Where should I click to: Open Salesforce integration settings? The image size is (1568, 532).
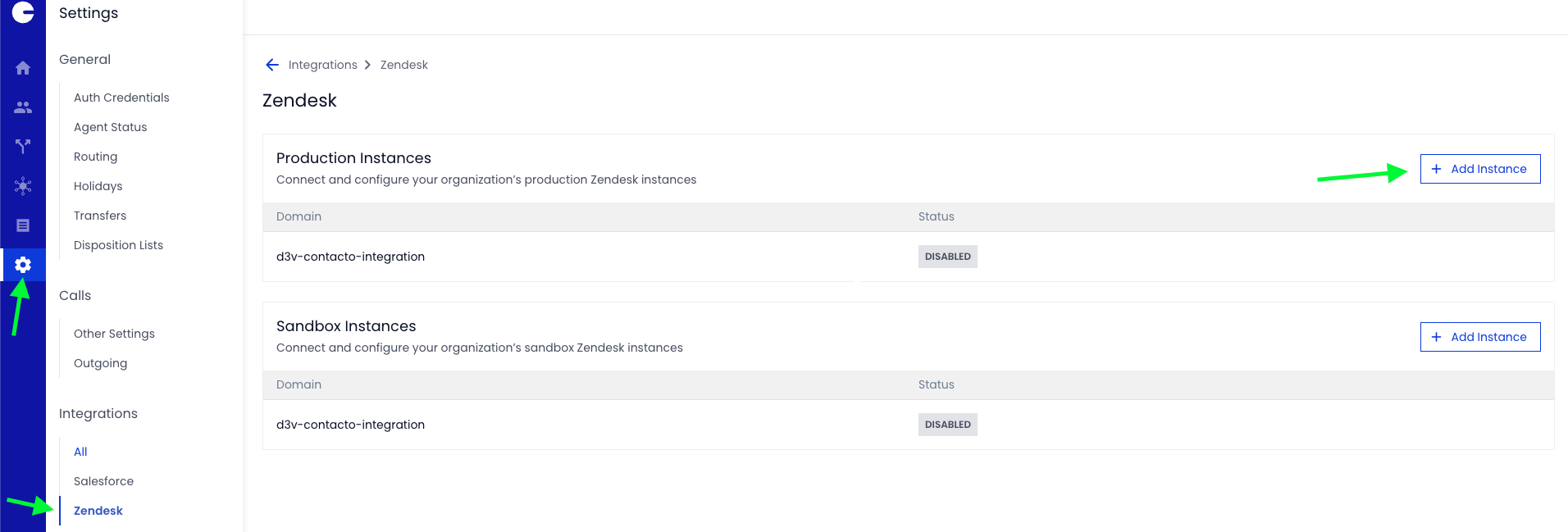pyautogui.click(x=103, y=481)
